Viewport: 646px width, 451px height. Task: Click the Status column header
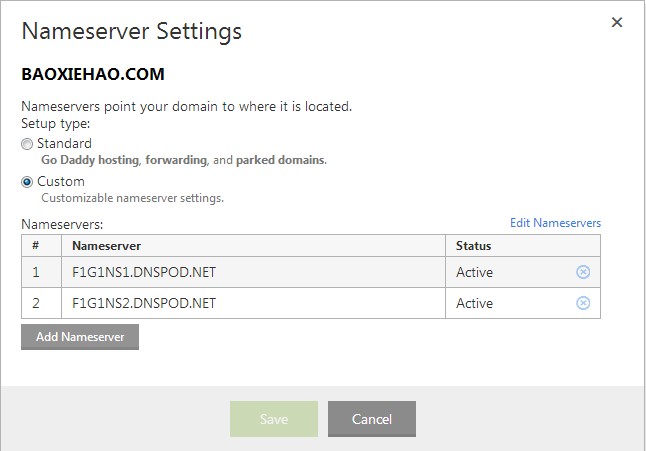coord(473,246)
